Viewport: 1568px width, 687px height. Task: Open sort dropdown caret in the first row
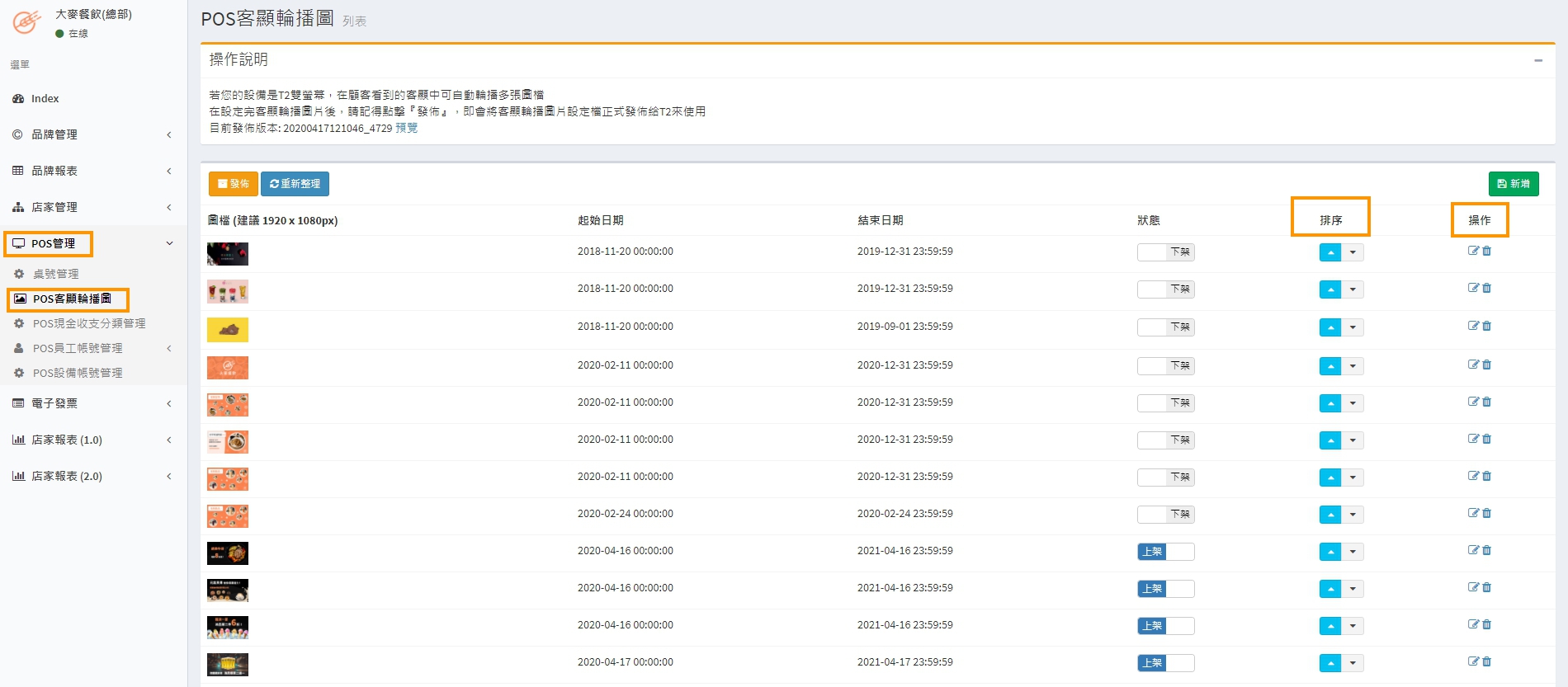[x=1353, y=253]
